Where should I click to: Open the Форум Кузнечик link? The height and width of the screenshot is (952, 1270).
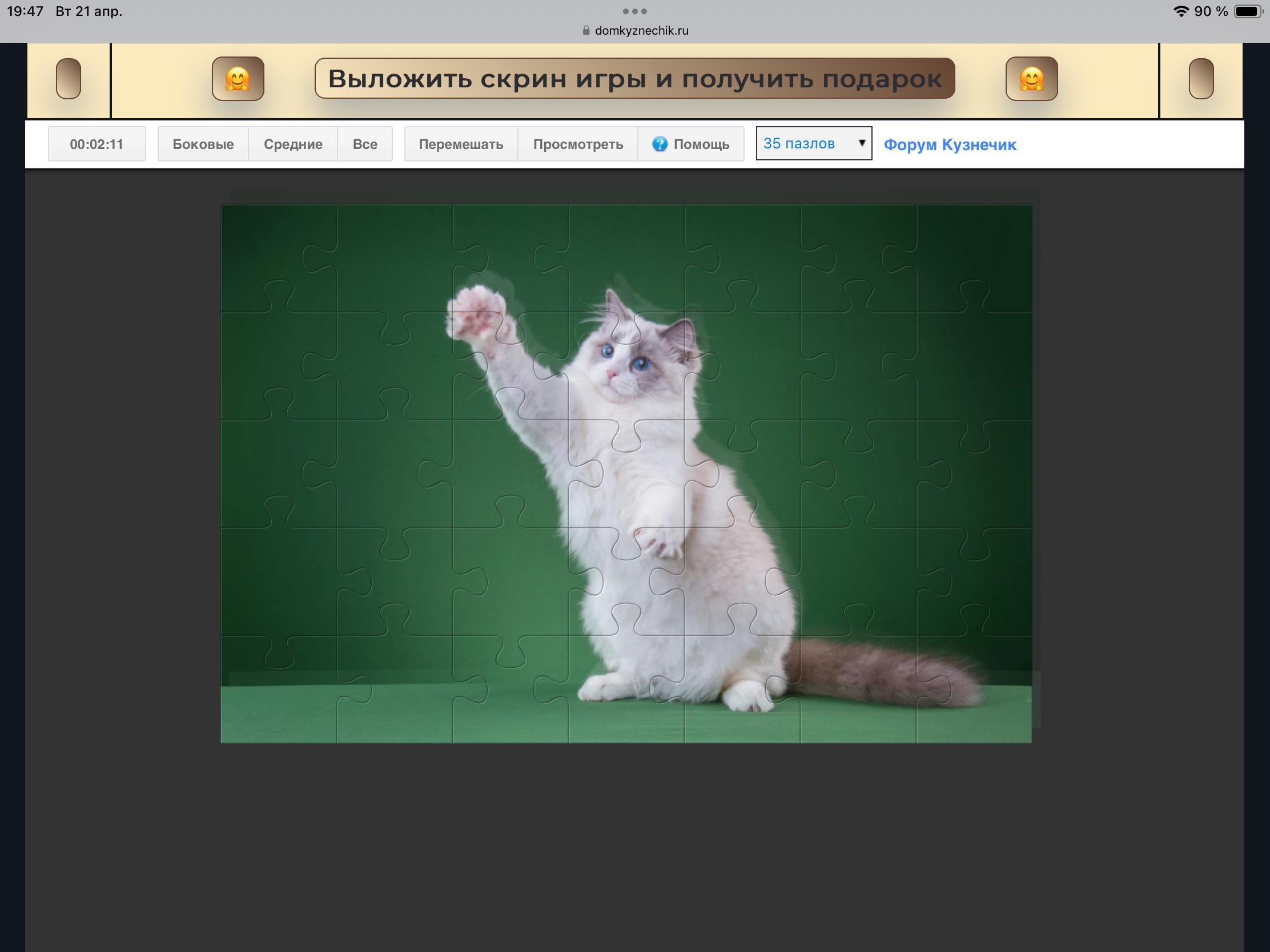click(x=950, y=144)
